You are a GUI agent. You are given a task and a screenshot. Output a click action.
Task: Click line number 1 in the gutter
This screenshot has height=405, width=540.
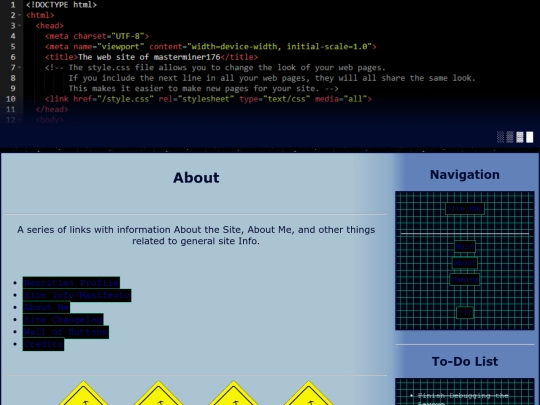pyautogui.click(x=13, y=5)
